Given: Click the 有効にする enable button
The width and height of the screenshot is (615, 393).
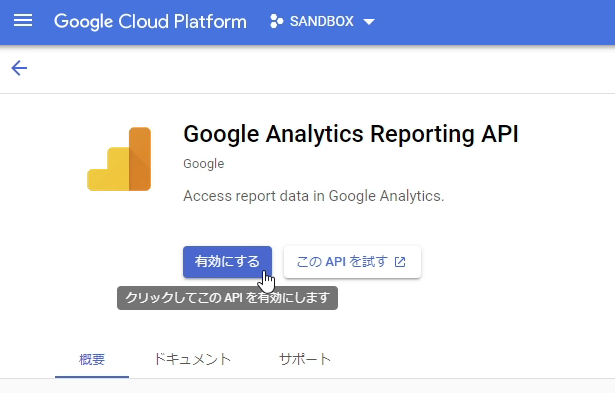Looking at the screenshot, I should pos(227,262).
